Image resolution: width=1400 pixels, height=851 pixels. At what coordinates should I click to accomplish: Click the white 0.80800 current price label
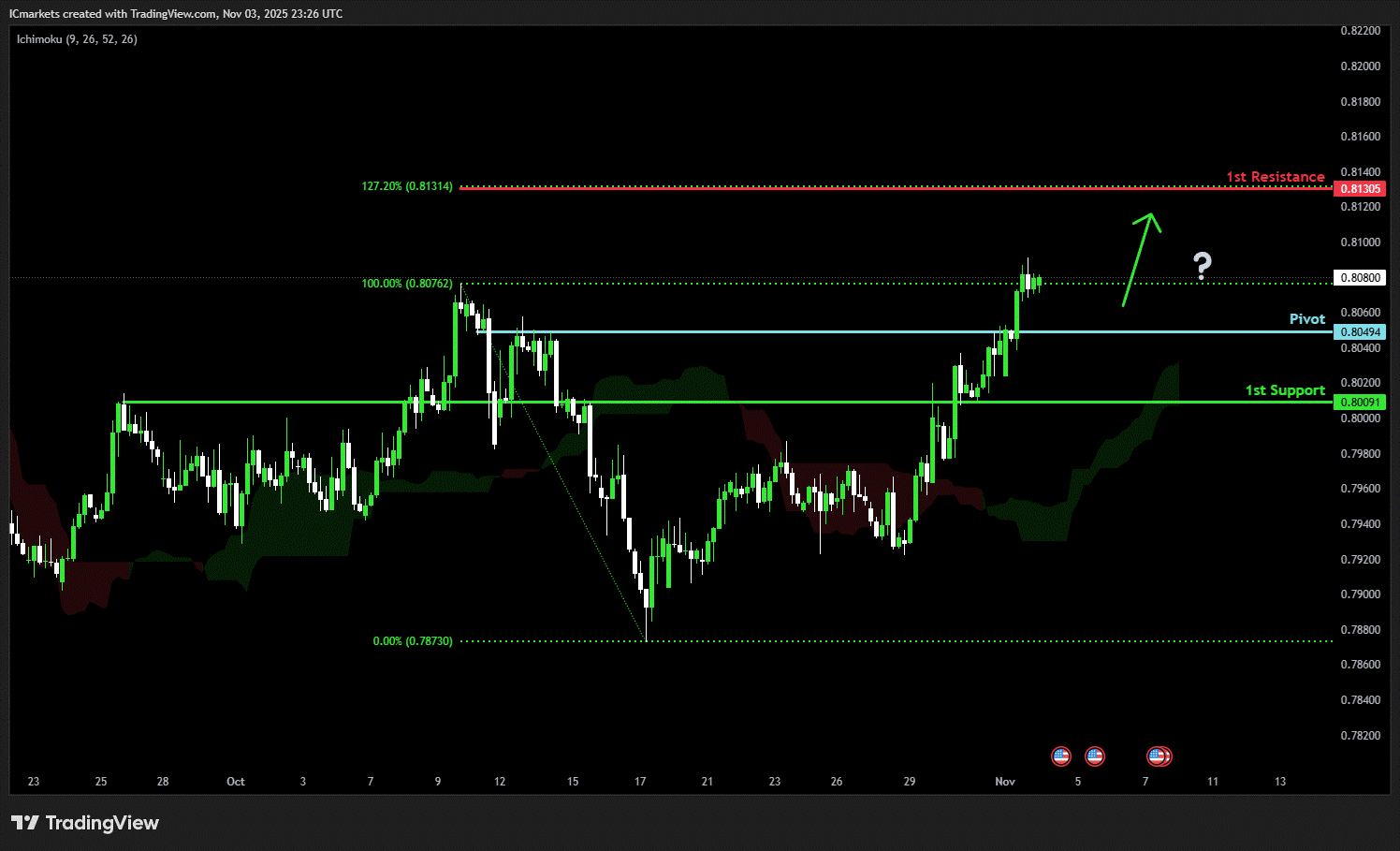click(1360, 278)
